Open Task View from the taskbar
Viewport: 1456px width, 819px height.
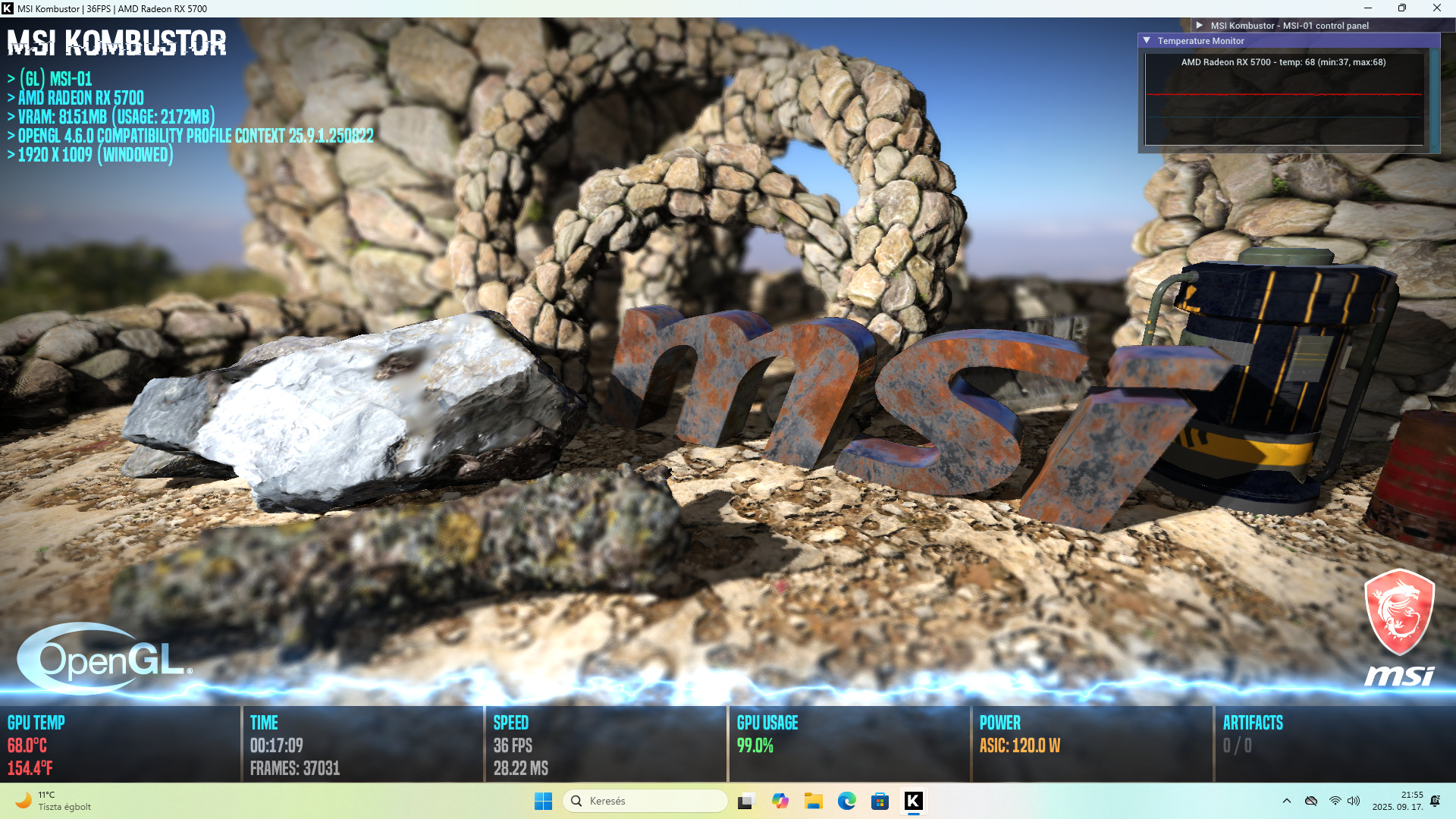pos(747,801)
